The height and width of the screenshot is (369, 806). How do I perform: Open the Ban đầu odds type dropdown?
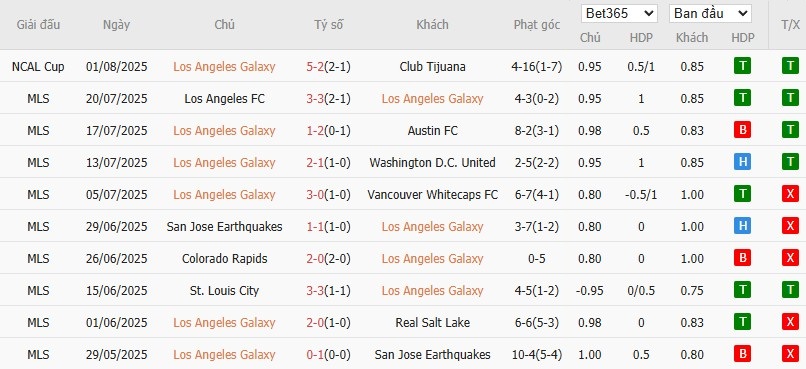(710, 13)
